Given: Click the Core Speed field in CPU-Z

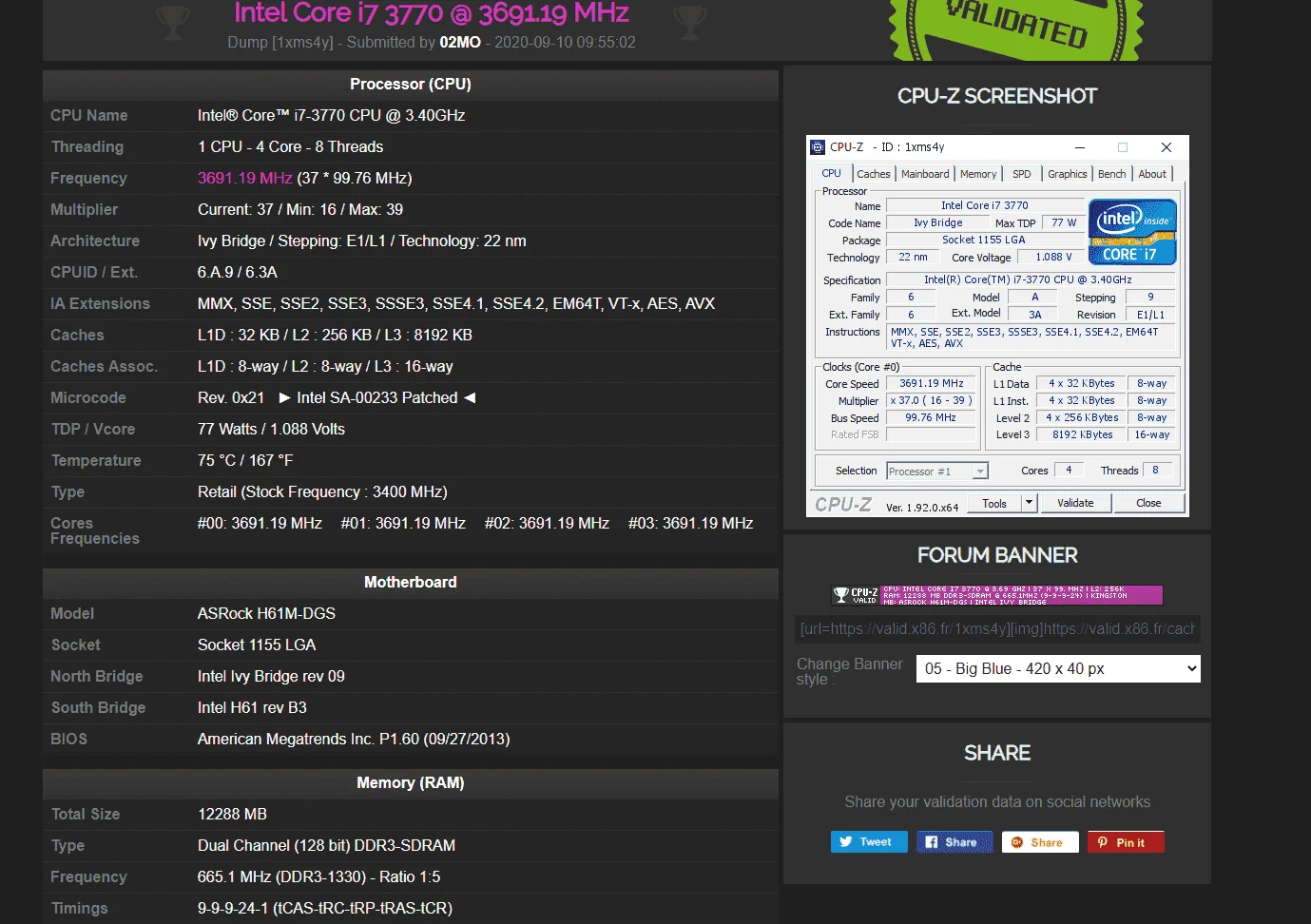Looking at the screenshot, I should click(x=932, y=383).
